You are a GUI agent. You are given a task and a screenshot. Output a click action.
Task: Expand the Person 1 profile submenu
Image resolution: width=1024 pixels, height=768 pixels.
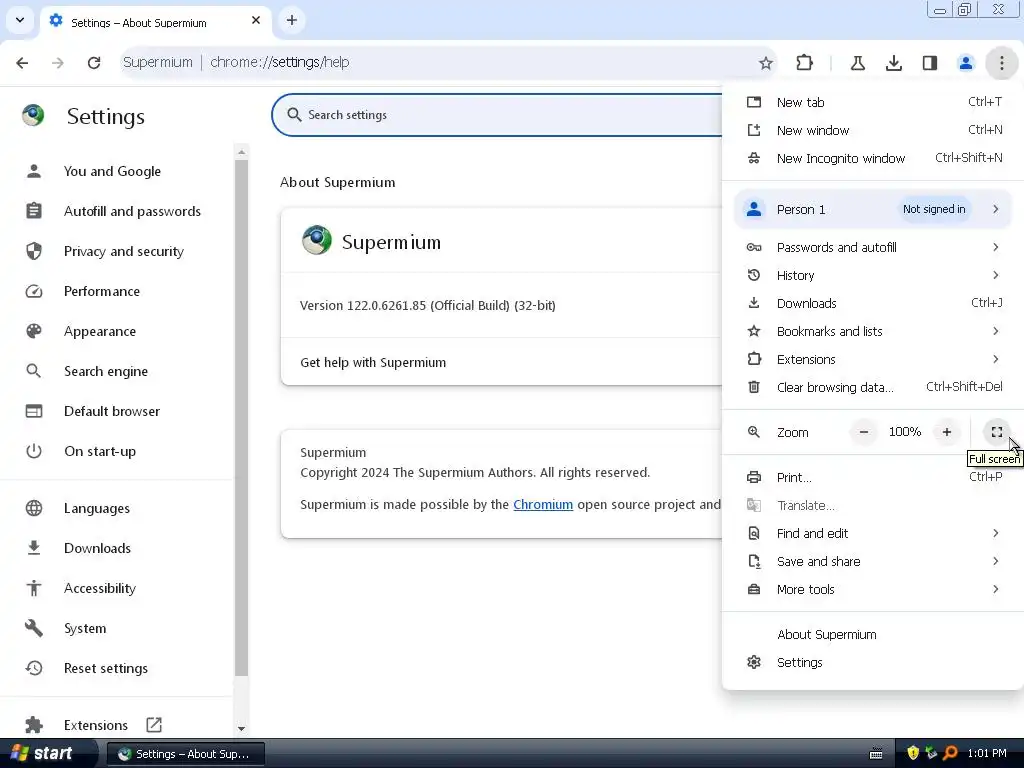click(x=874, y=209)
